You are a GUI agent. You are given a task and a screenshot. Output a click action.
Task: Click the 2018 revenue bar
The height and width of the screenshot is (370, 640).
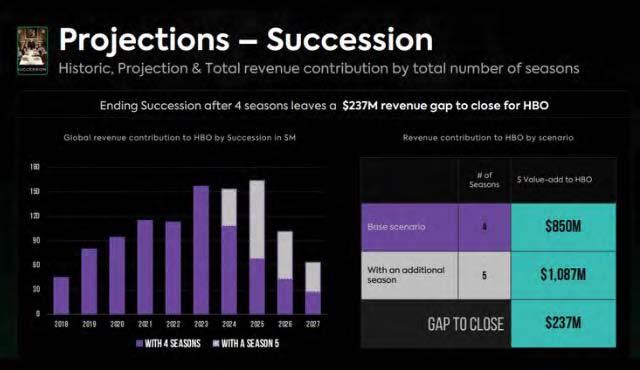[x=61, y=295]
